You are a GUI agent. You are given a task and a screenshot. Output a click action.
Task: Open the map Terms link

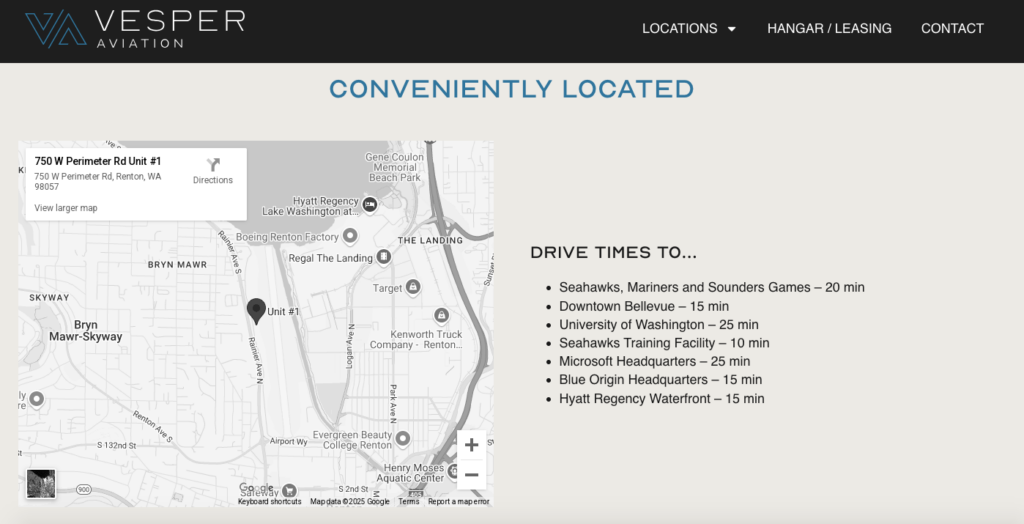point(409,502)
